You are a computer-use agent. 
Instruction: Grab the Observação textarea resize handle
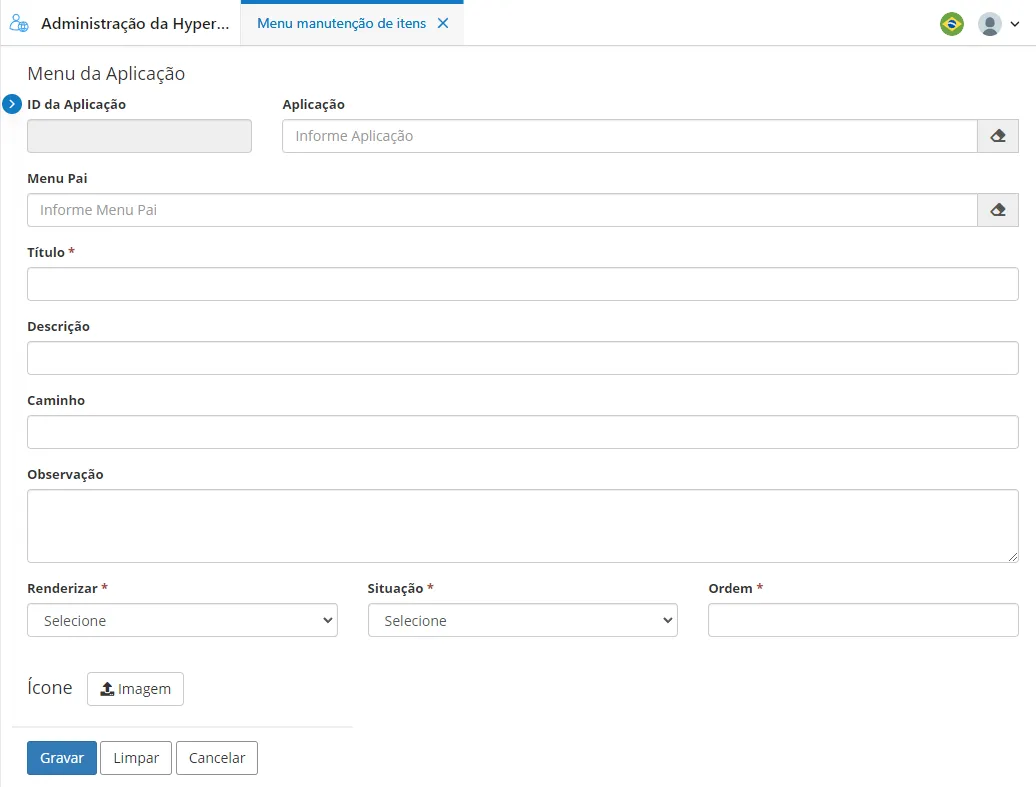tap(1012, 557)
